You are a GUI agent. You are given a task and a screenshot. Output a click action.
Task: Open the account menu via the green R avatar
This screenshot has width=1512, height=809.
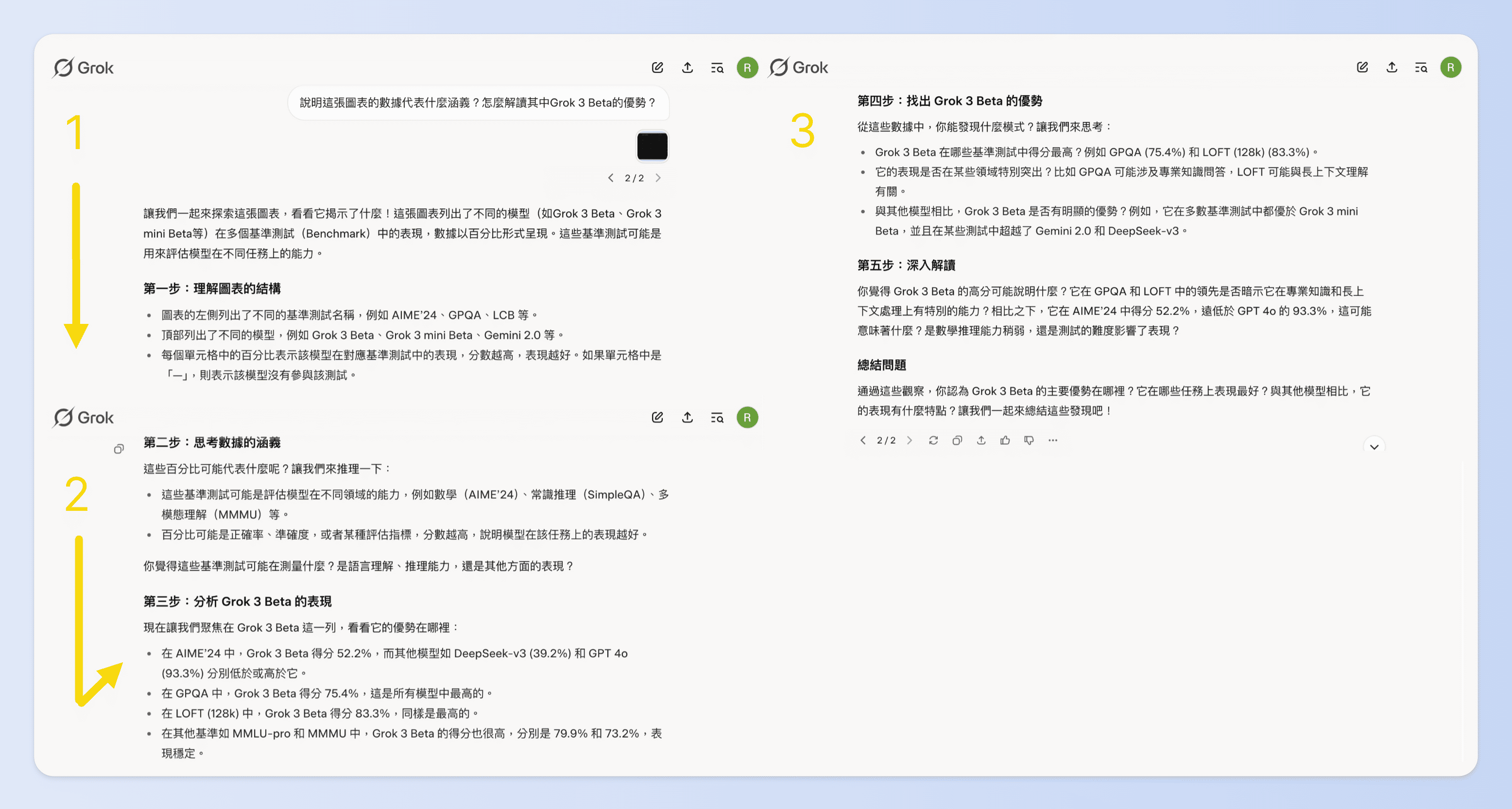click(747, 67)
